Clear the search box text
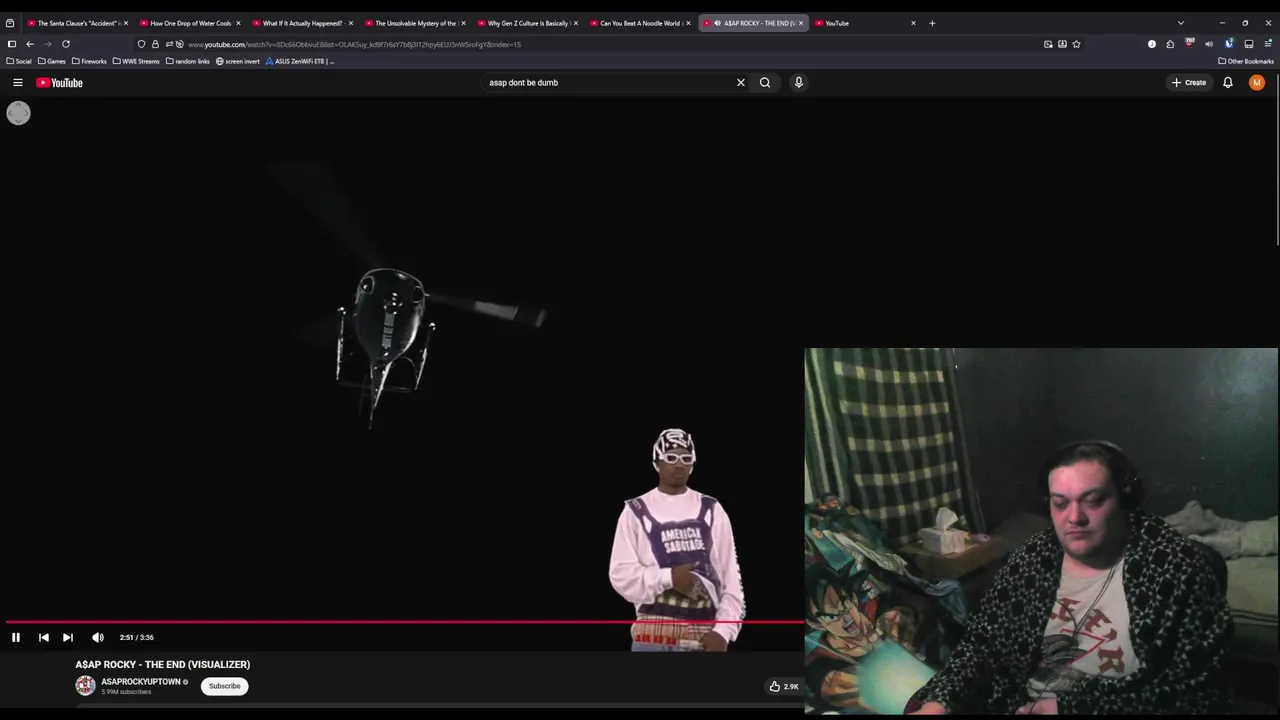Viewport: 1280px width, 720px height. [x=741, y=83]
